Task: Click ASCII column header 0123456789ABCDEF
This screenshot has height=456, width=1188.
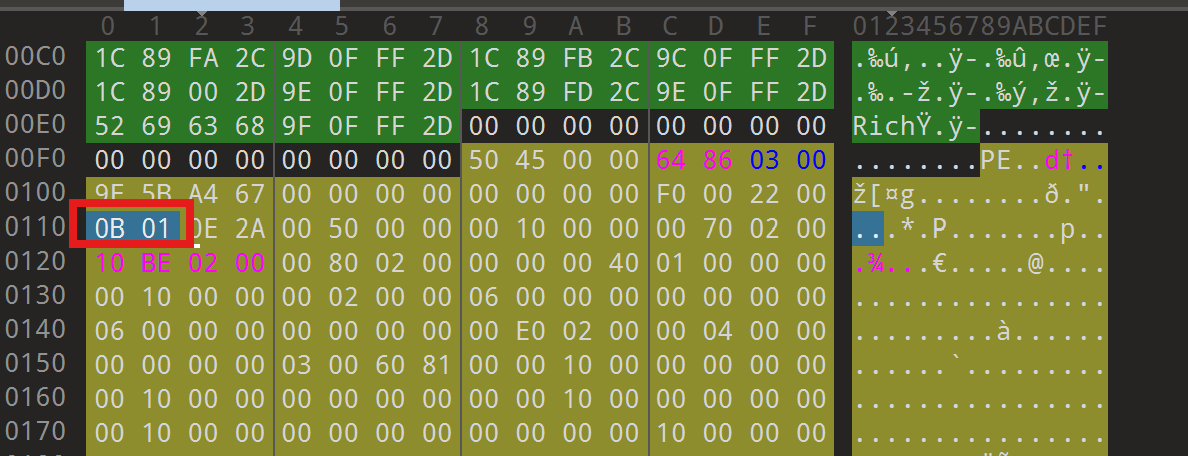Action: click(x=979, y=24)
